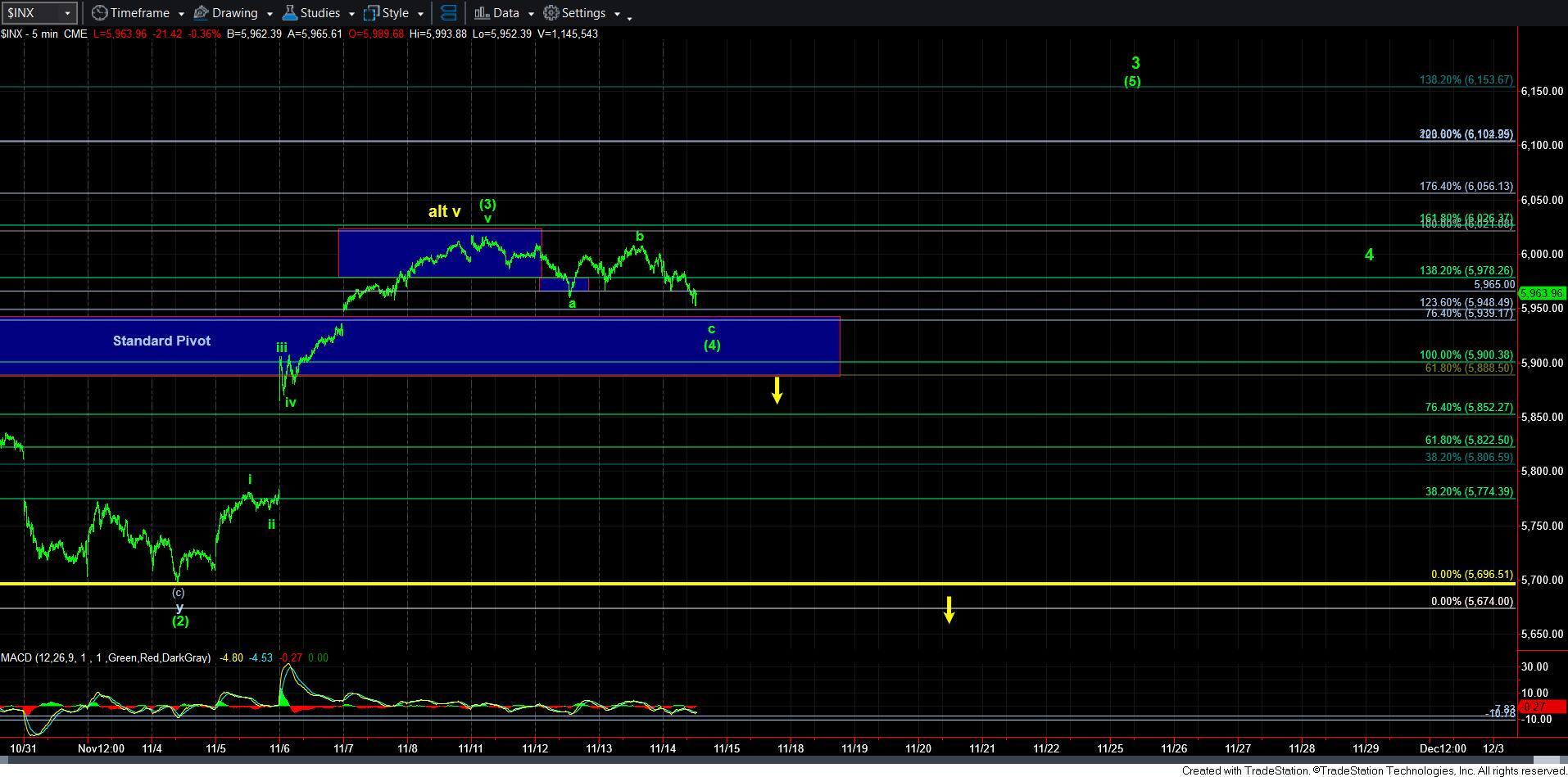Screen dimensions: 1568x777
Task: Open the $INX symbol dropdown
Action: click(x=67, y=13)
